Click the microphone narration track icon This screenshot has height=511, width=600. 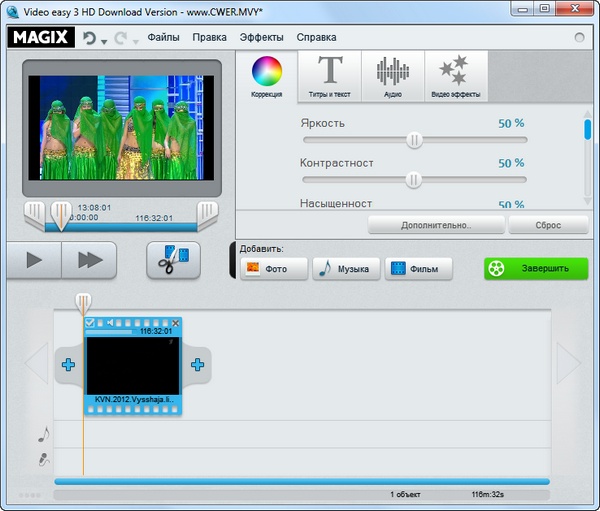point(44,459)
